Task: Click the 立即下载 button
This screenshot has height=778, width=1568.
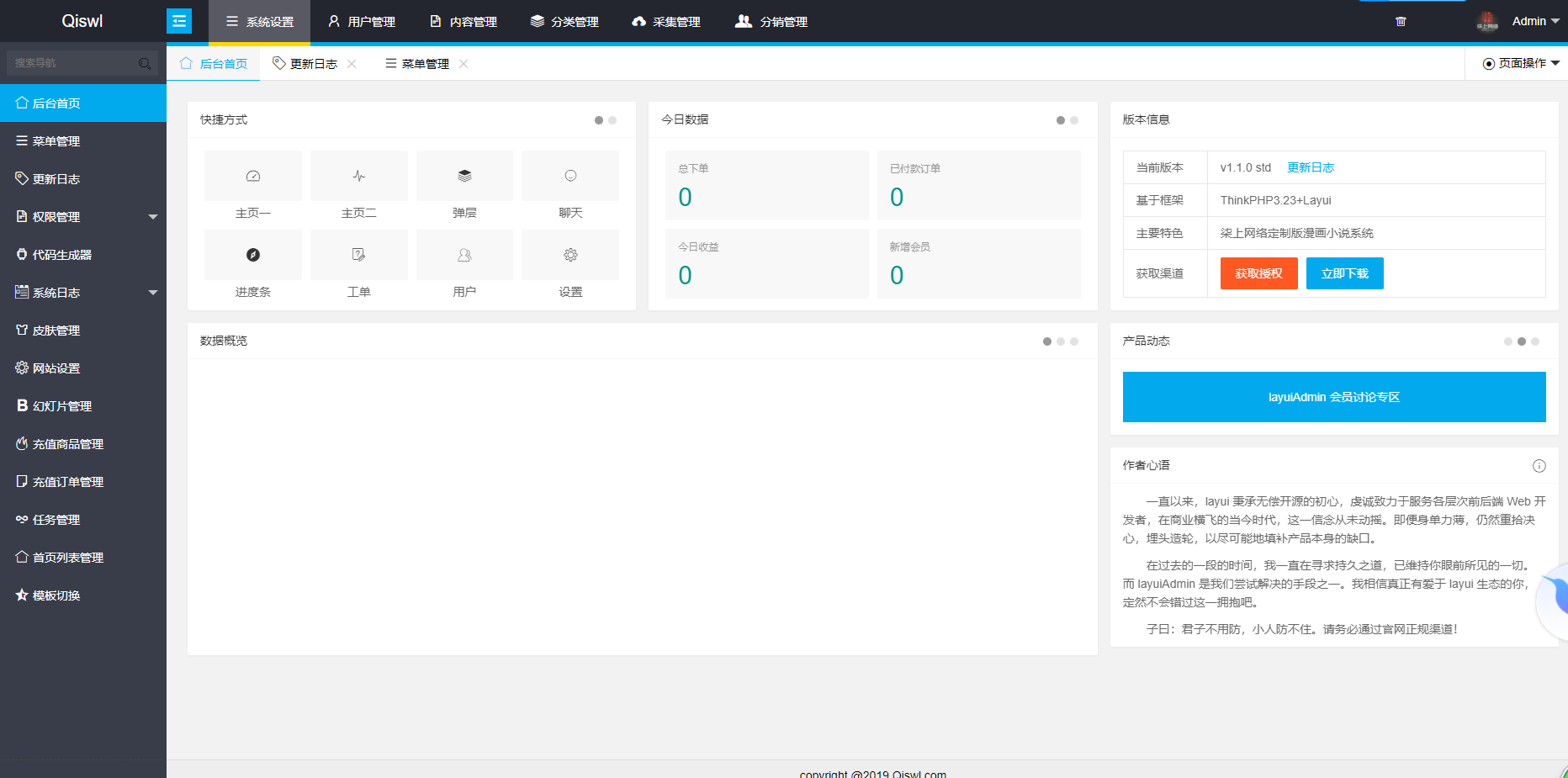Action: tap(1344, 273)
